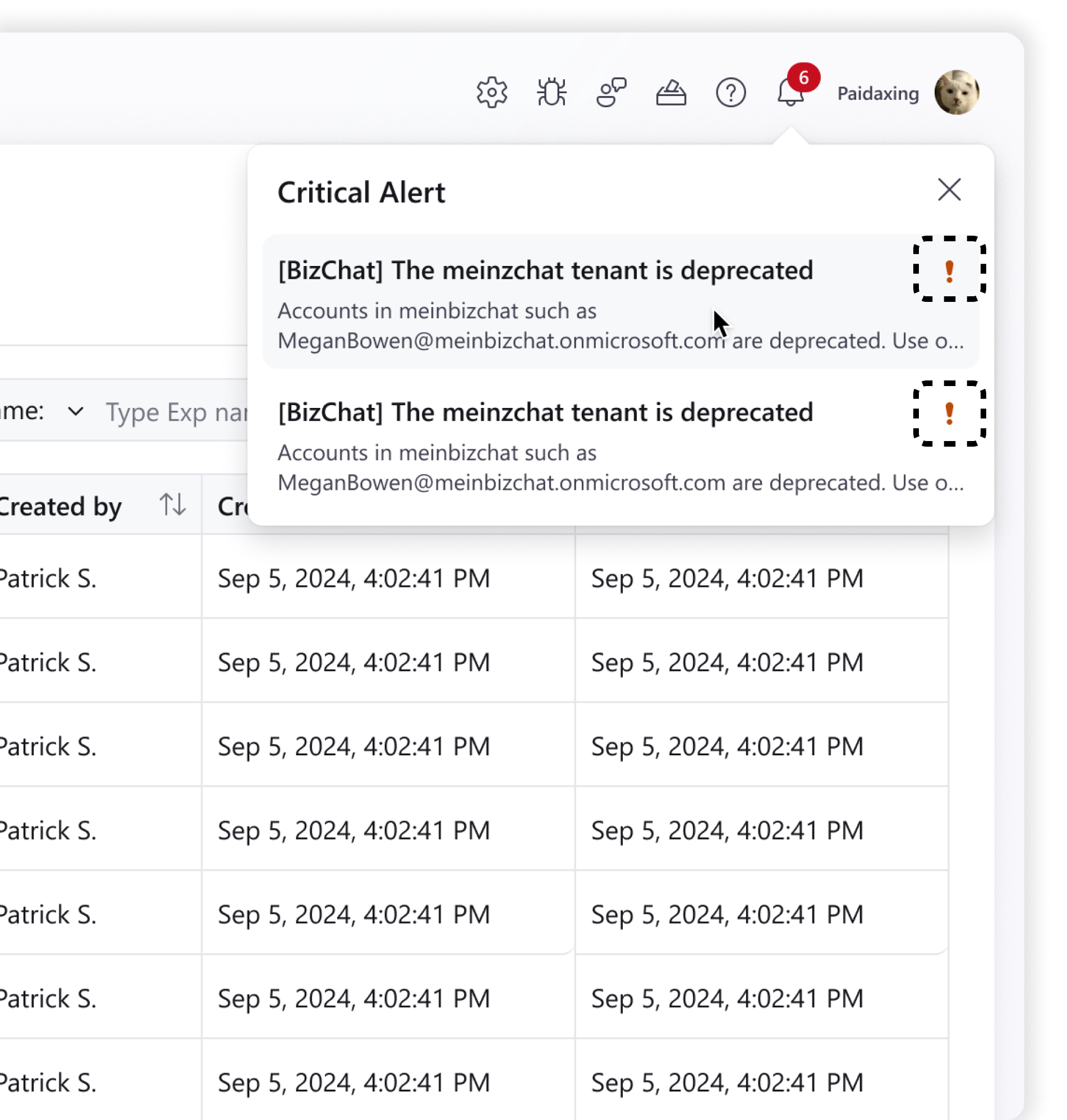Open Paidaxing's profile avatar
Viewport: 1067px width, 1120px height.
[956, 92]
